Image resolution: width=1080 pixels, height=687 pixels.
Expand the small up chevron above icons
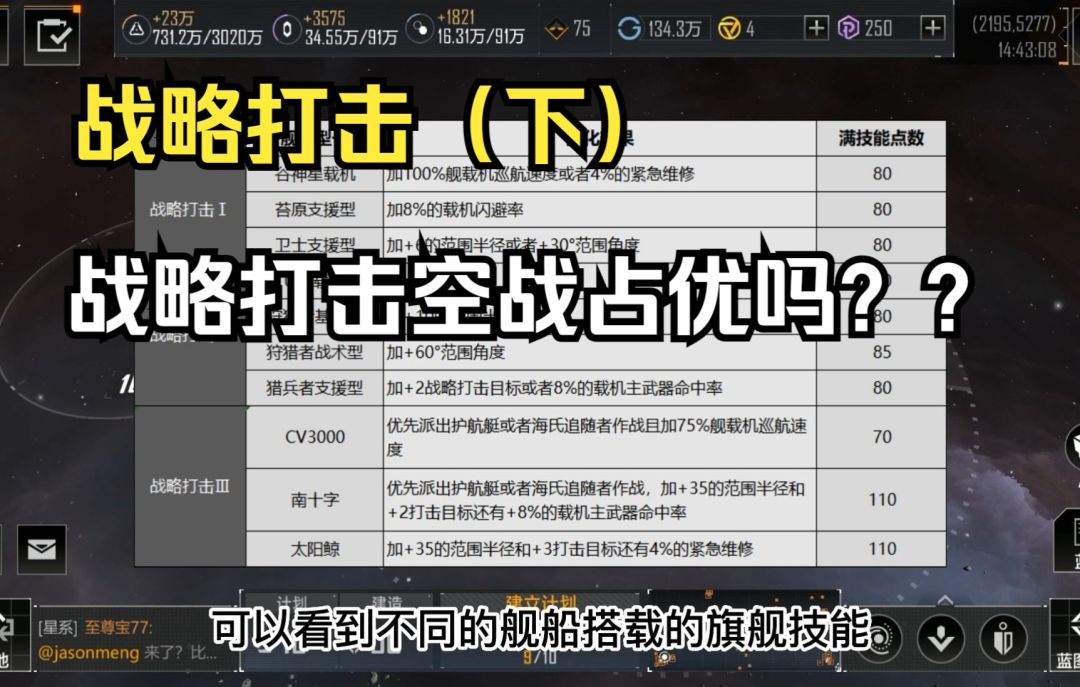(945, 601)
